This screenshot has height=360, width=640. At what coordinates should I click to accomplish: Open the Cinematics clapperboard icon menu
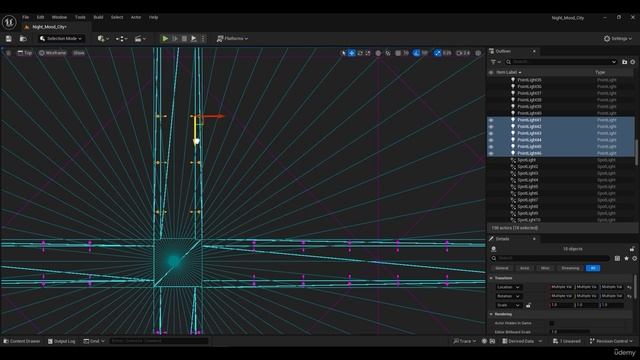[x=140, y=39]
